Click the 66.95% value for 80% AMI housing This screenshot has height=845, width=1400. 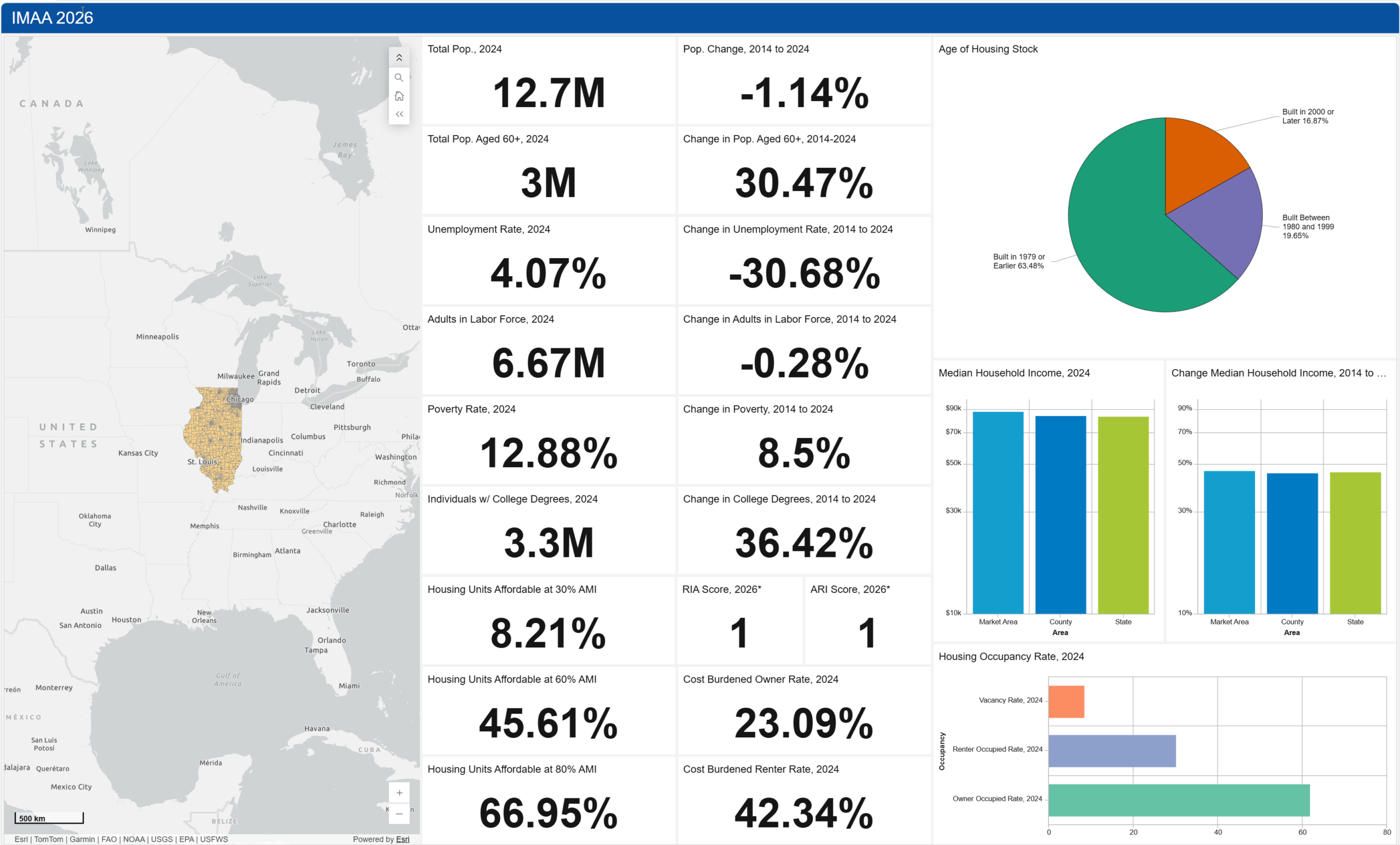coord(549,813)
